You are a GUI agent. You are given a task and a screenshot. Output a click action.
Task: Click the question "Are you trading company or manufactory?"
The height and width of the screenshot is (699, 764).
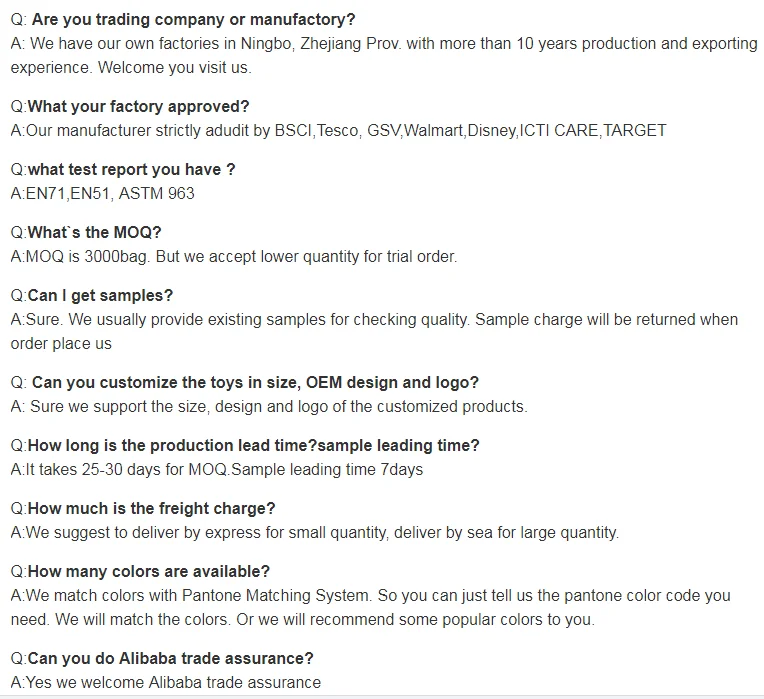click(x=193, y=20)
